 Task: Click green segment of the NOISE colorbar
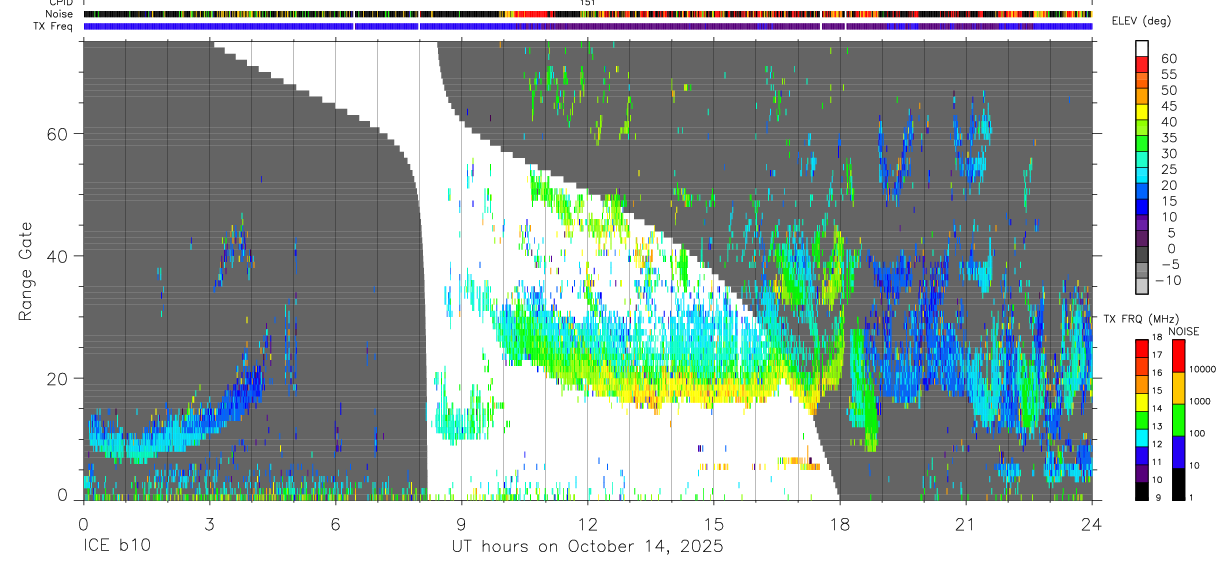1178,420
